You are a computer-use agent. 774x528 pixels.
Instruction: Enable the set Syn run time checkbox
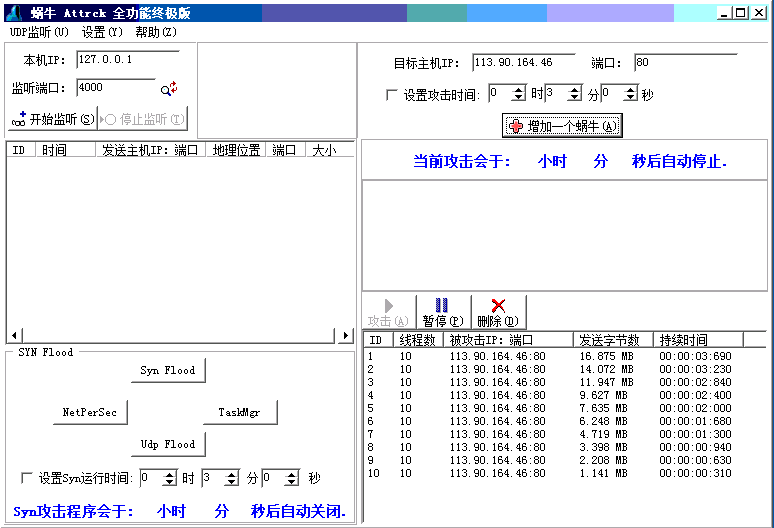pos(27,478)
